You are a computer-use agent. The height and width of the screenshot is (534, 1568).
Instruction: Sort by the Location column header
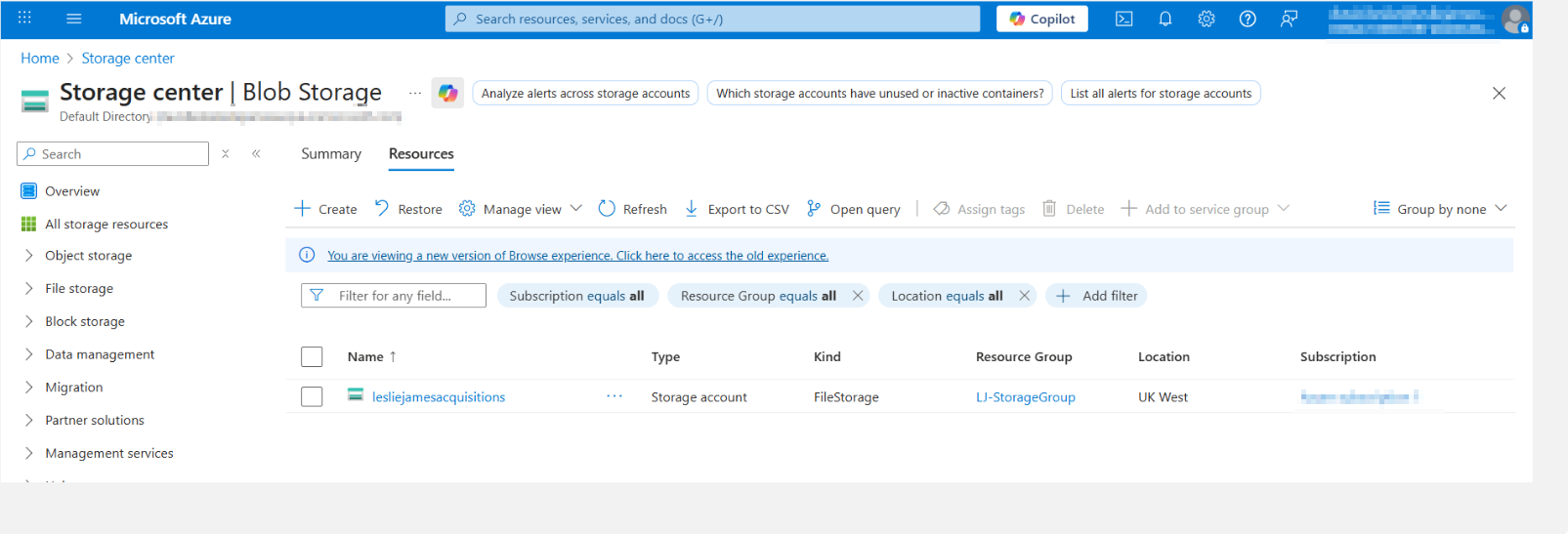(1164, 356)
